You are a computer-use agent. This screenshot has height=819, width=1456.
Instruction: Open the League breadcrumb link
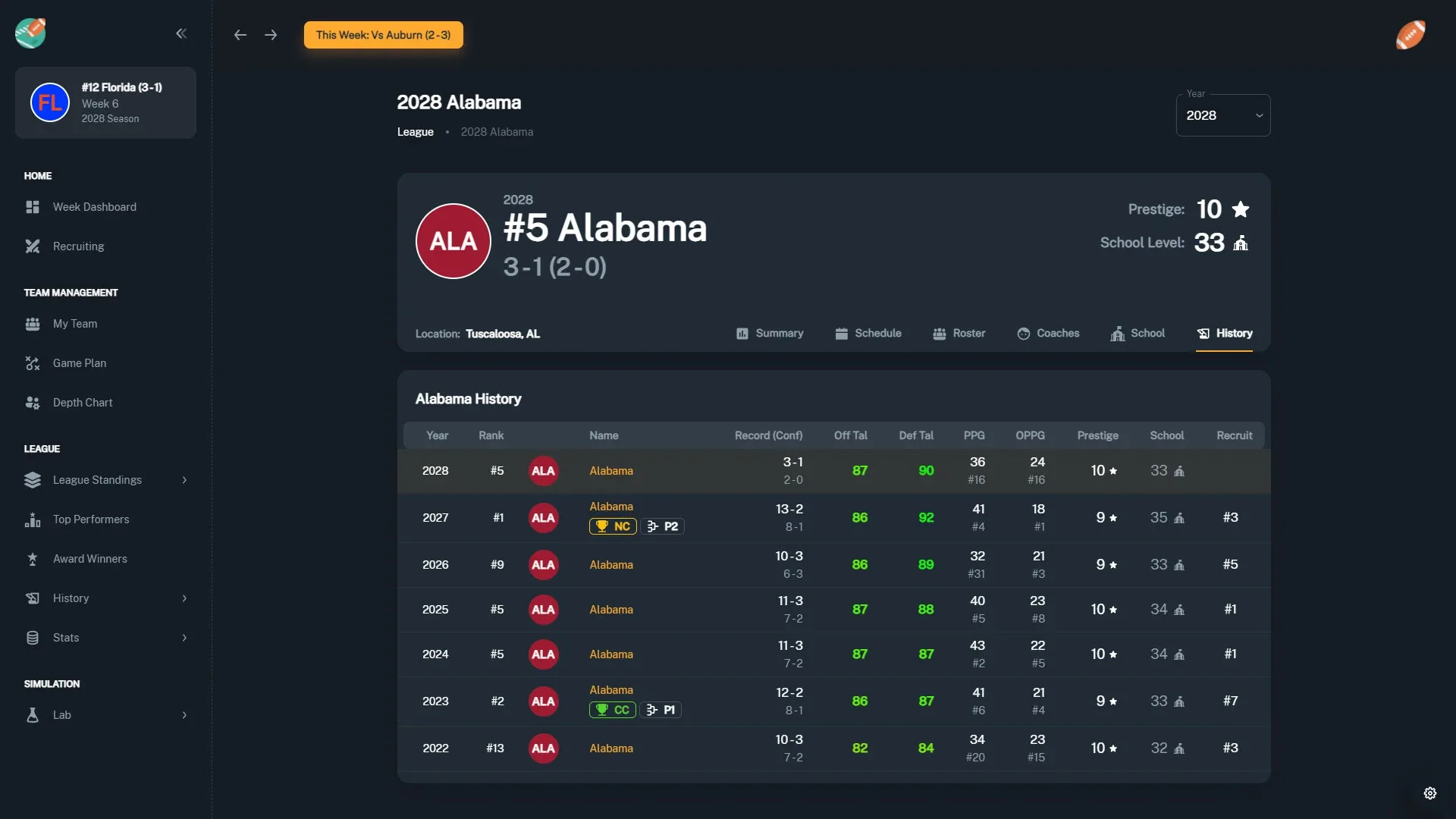416,132
